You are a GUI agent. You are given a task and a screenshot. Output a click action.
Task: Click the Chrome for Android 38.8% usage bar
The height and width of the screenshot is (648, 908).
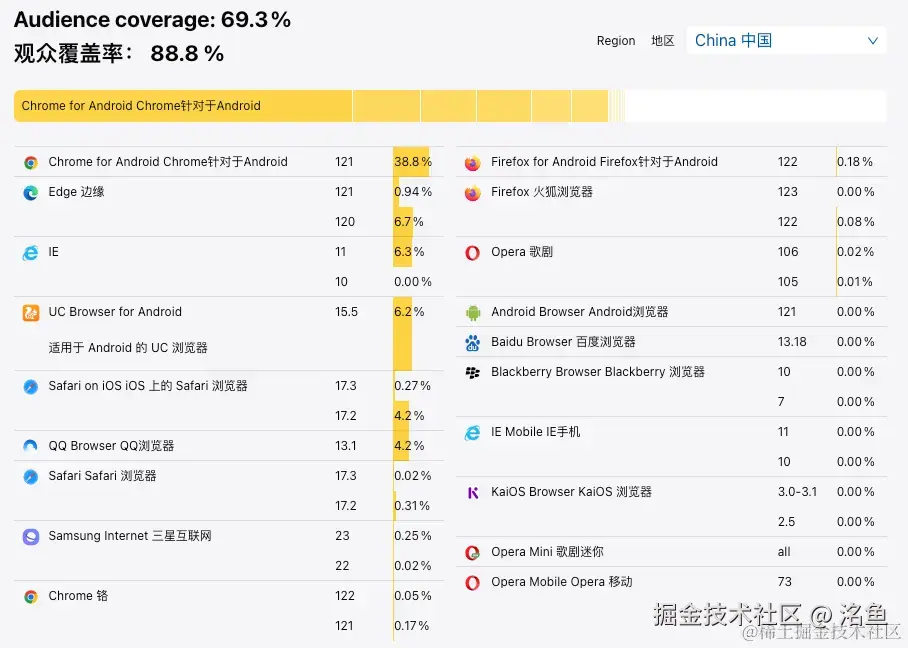click(412, 162)
